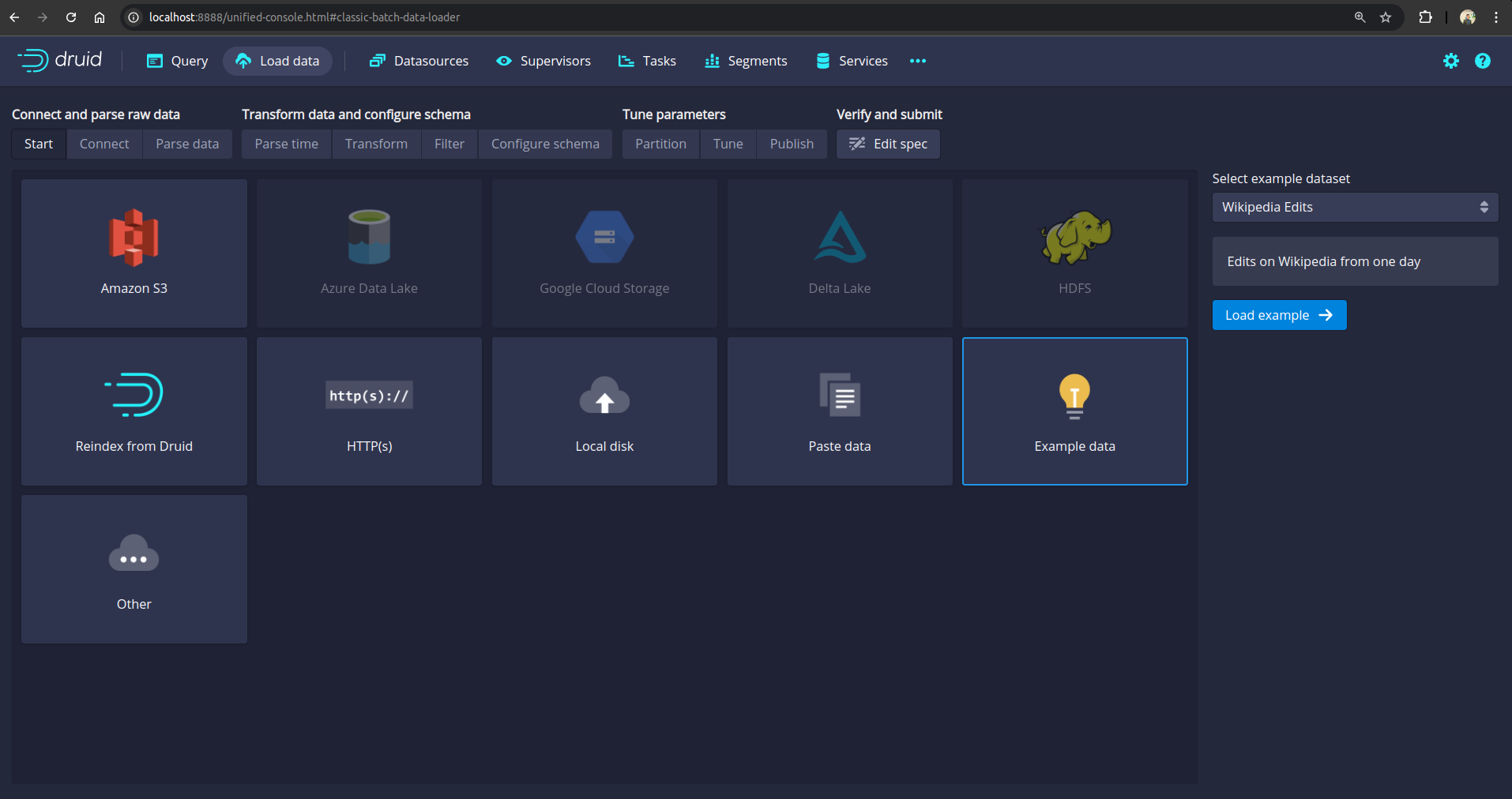Image resolution: width=1512 pixels, height=799 pixels.
Task: Open the help question mark menu
Action: 1482,61
